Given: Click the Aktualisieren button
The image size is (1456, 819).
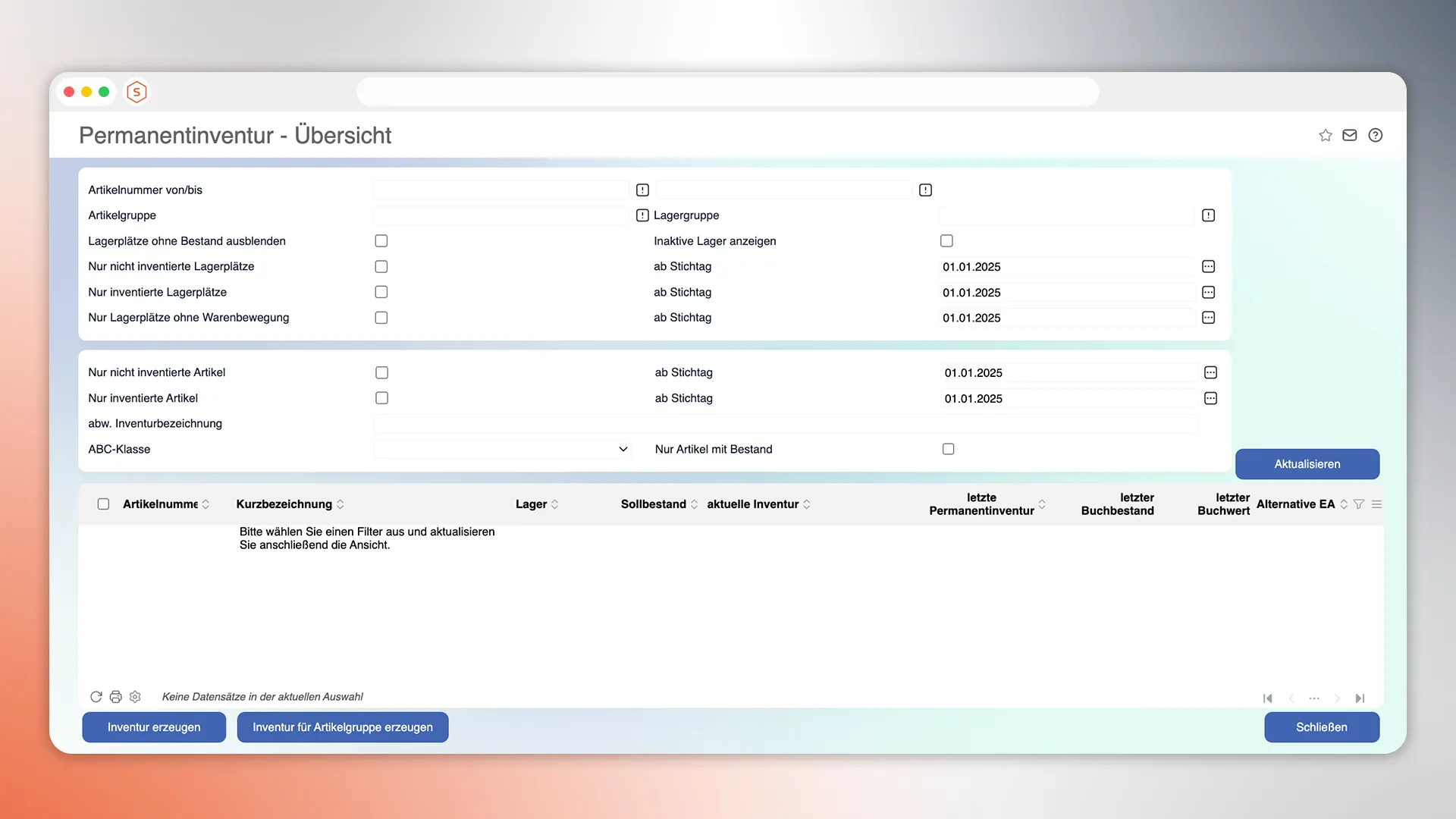Looking at the screenshot, I should [1307, 464].
